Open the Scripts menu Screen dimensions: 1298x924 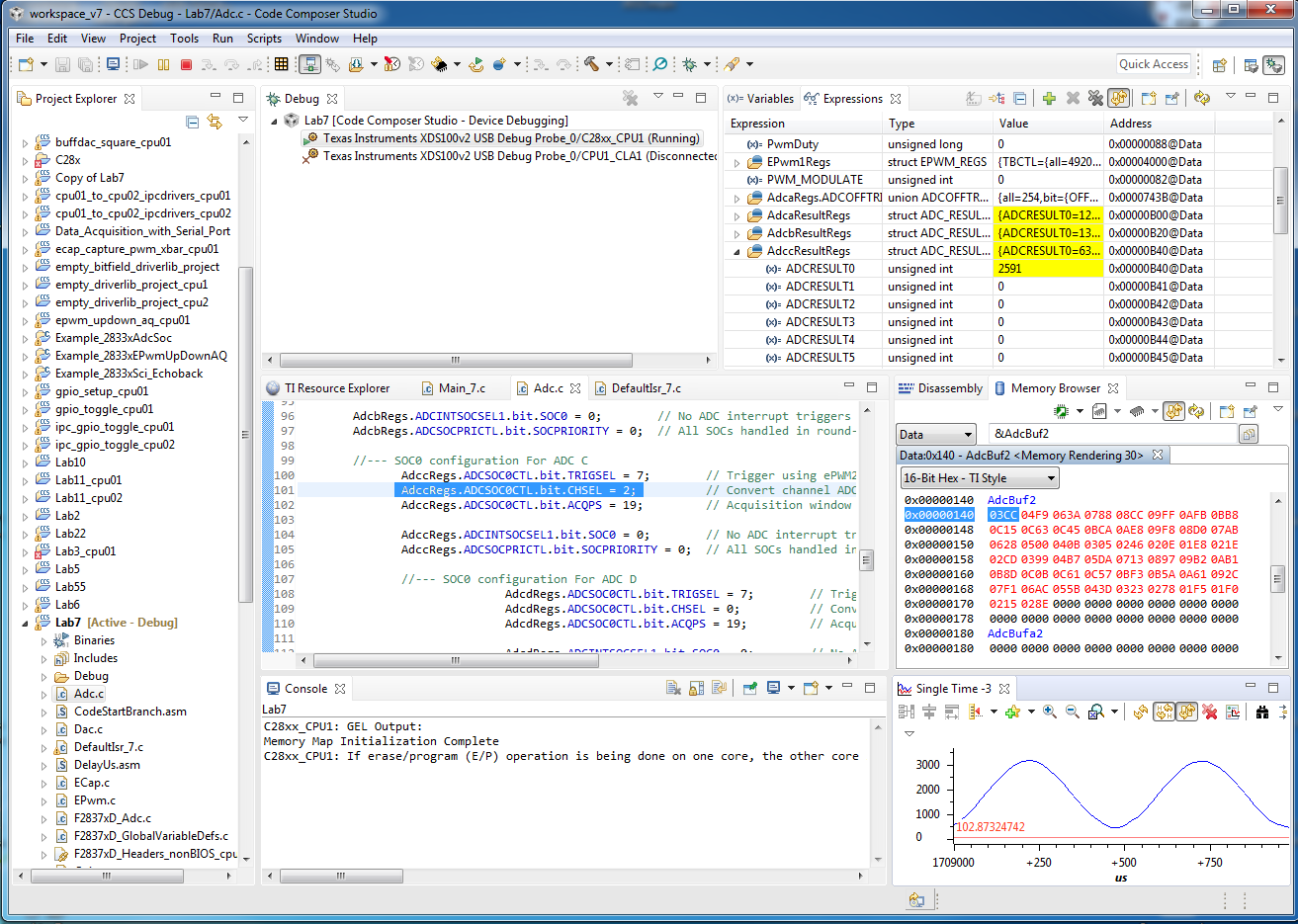(x=264, y=39)
